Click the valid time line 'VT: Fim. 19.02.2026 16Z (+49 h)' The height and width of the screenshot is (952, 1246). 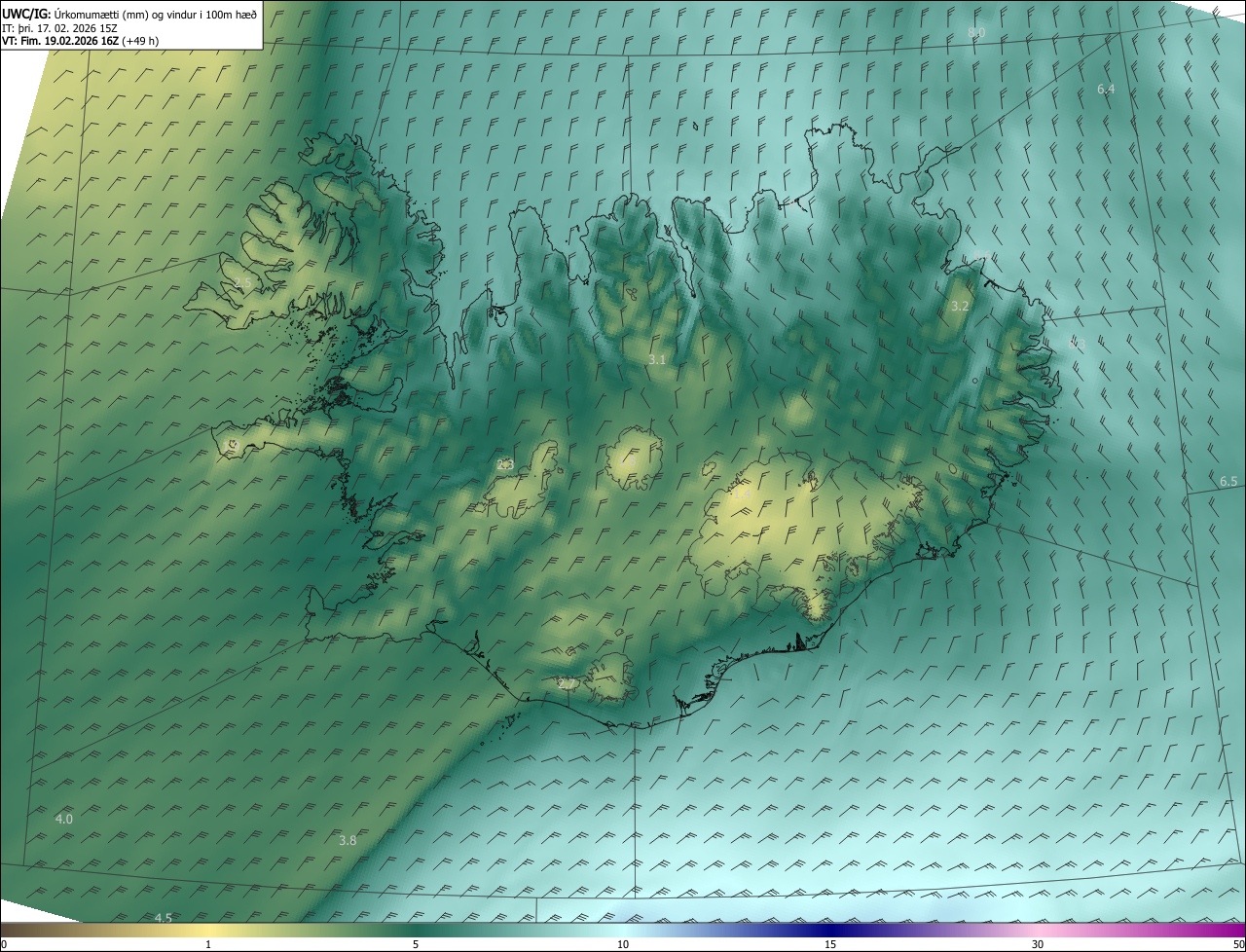pos(81,41)
